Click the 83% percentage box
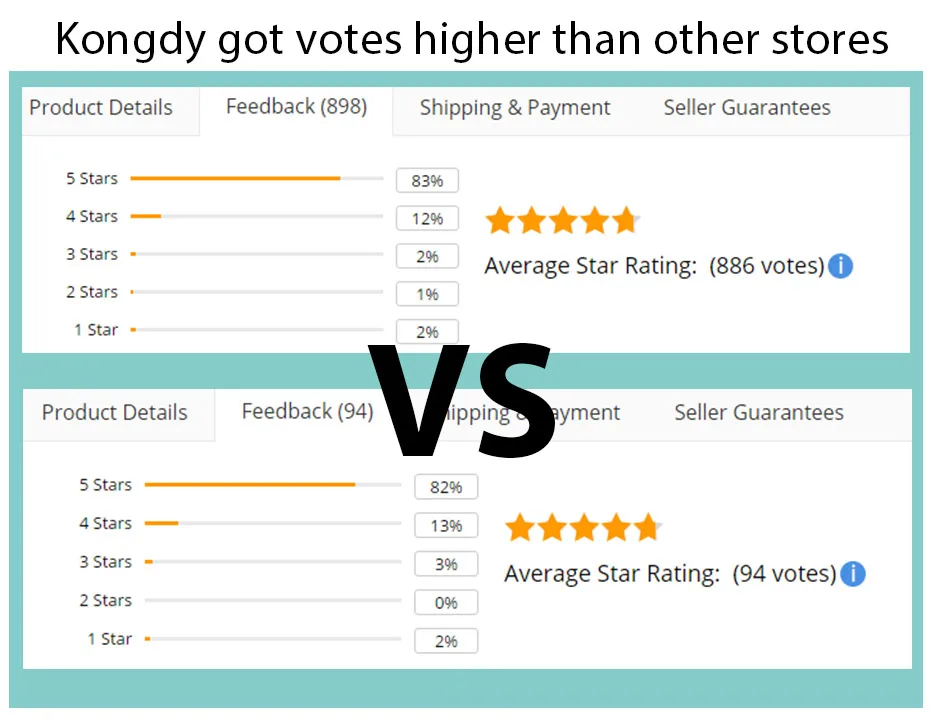This screenshot has height=726, width=930. 427,181
